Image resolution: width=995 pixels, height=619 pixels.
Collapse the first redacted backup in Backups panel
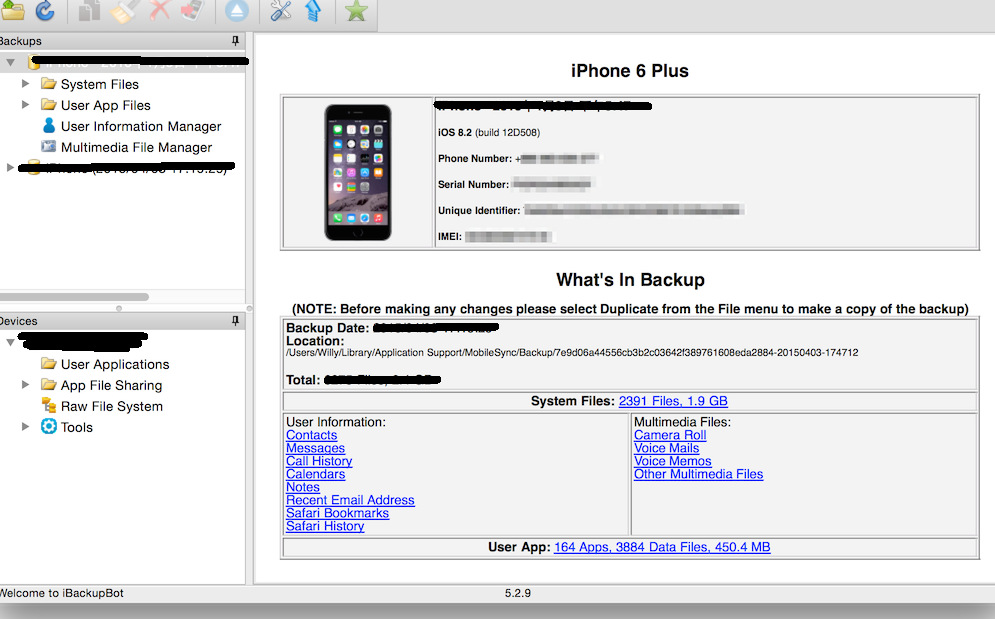coord(11,63)
